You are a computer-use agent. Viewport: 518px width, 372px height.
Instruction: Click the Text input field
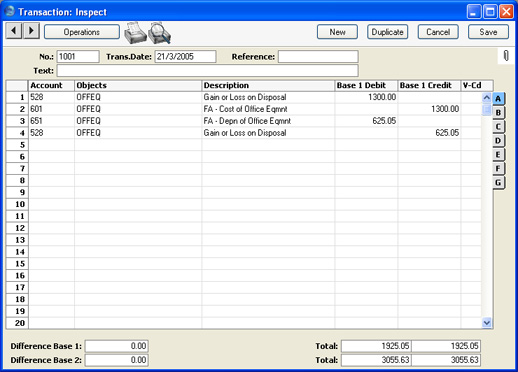tap(208, 71)
